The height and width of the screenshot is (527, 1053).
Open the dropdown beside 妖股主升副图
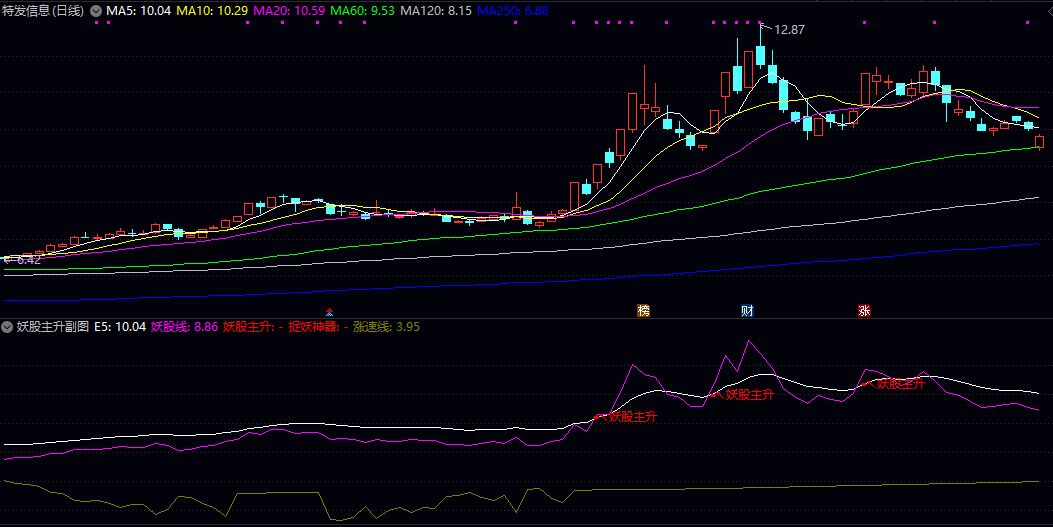7,327
